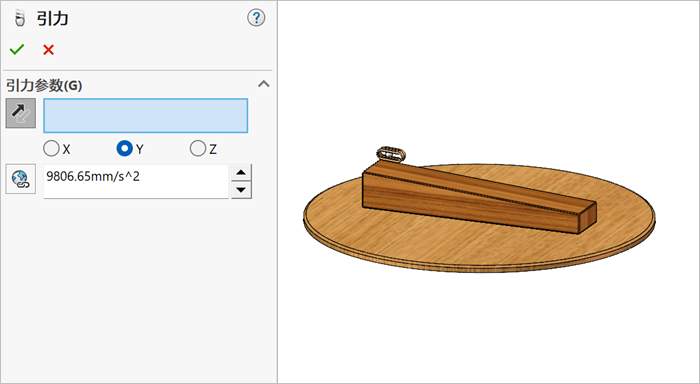700x384 pixels.
Task: Select the Y axis radio button
Action: pos(124,148)
